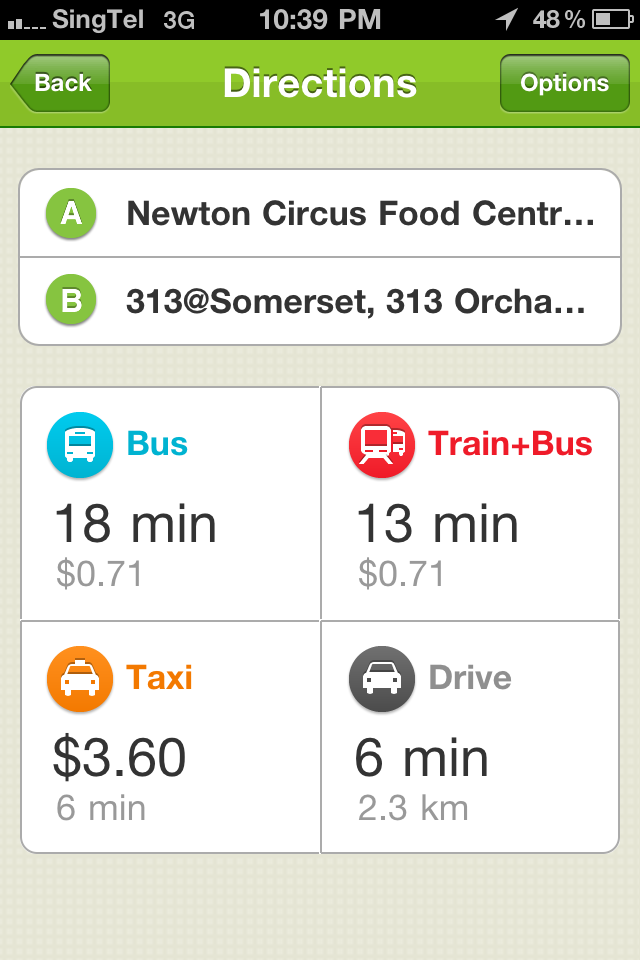Tap the red Train+Bus icon
Screen dimensions: 640x960
click(x=382, y=444)
